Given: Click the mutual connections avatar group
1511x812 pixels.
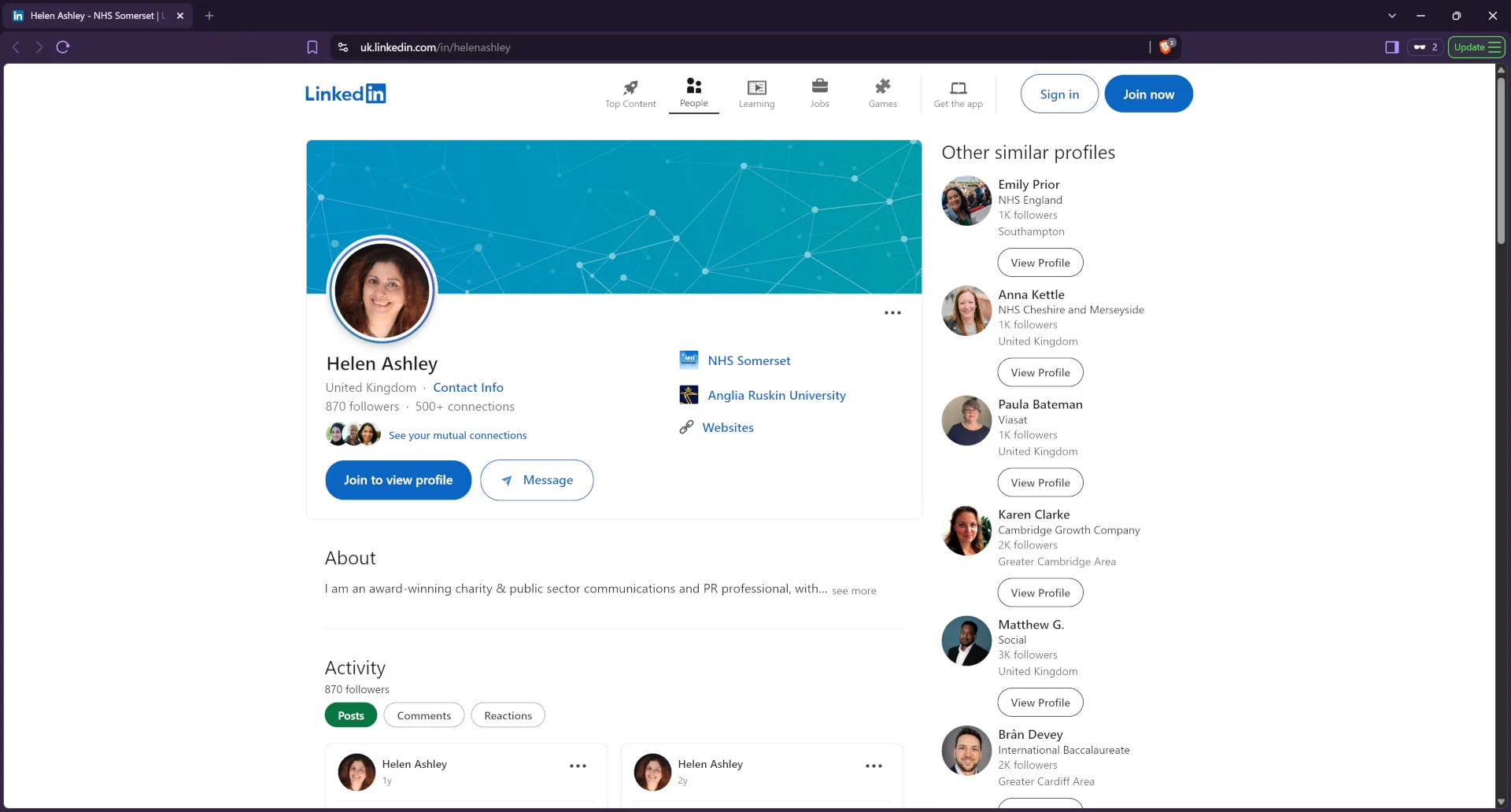Looking at the screenshot, I should (x=353, y=434).
